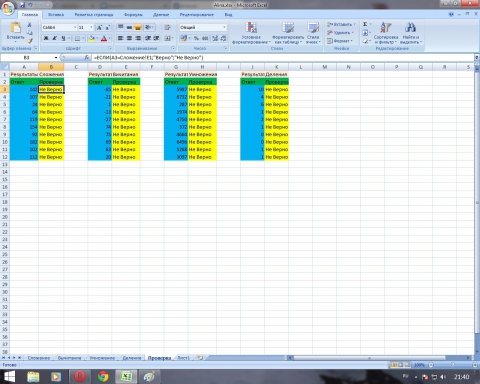This screenshot has height=384, width=480.
Task: Open Conditional Formatting (Условное форматирование)
Action: pos(251,33)
